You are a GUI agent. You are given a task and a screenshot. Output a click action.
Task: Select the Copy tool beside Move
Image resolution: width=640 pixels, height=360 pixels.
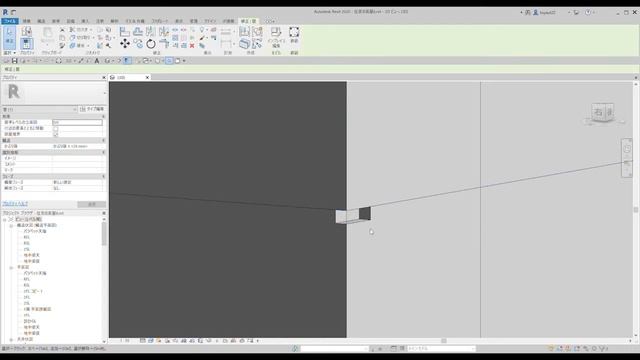coord(138,44)
